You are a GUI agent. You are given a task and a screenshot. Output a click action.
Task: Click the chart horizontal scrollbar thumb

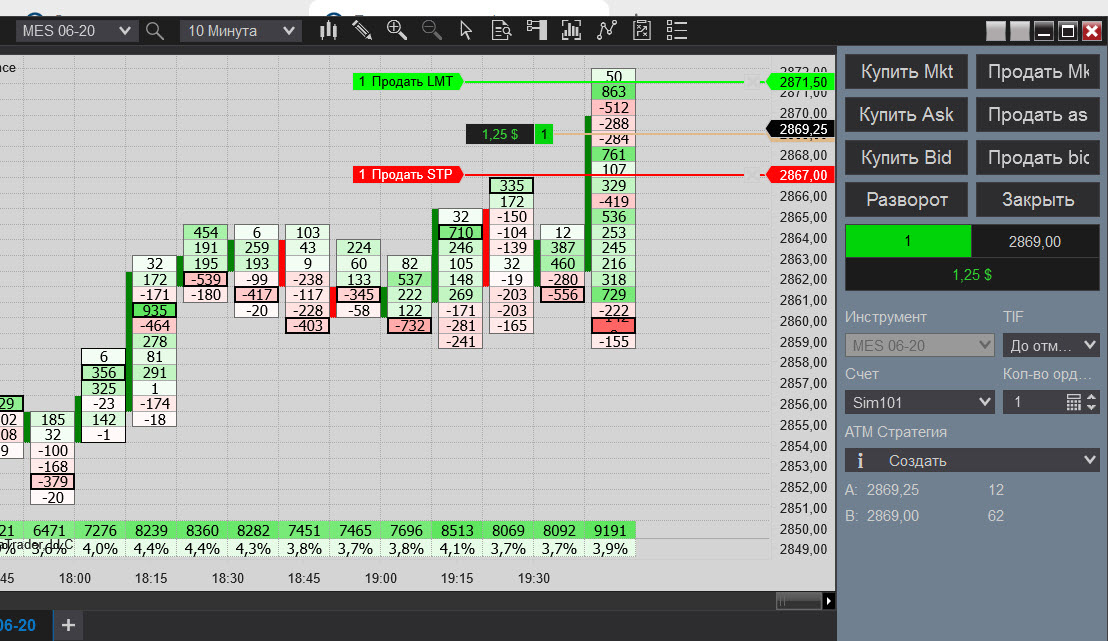coord(798,601)
